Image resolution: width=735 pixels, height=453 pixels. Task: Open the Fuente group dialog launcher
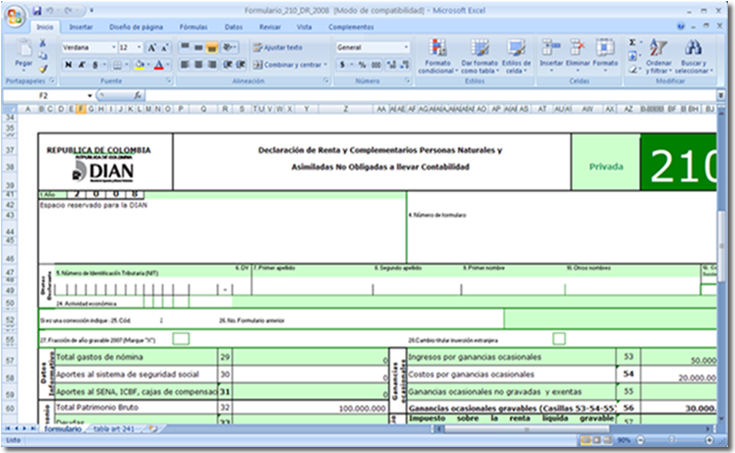tap(168, 81)
